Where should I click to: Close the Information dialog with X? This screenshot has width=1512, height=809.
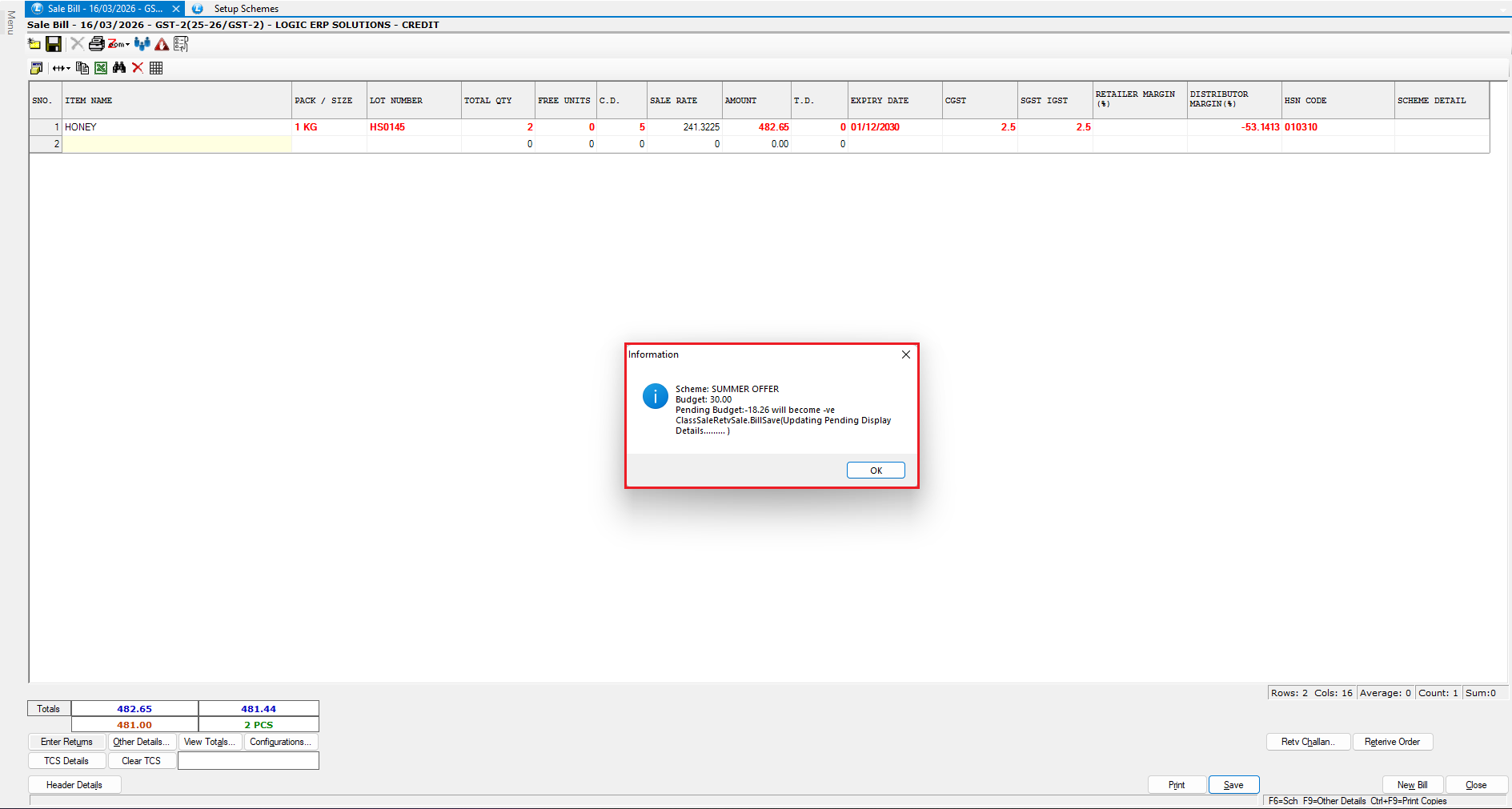click(906, 354)
